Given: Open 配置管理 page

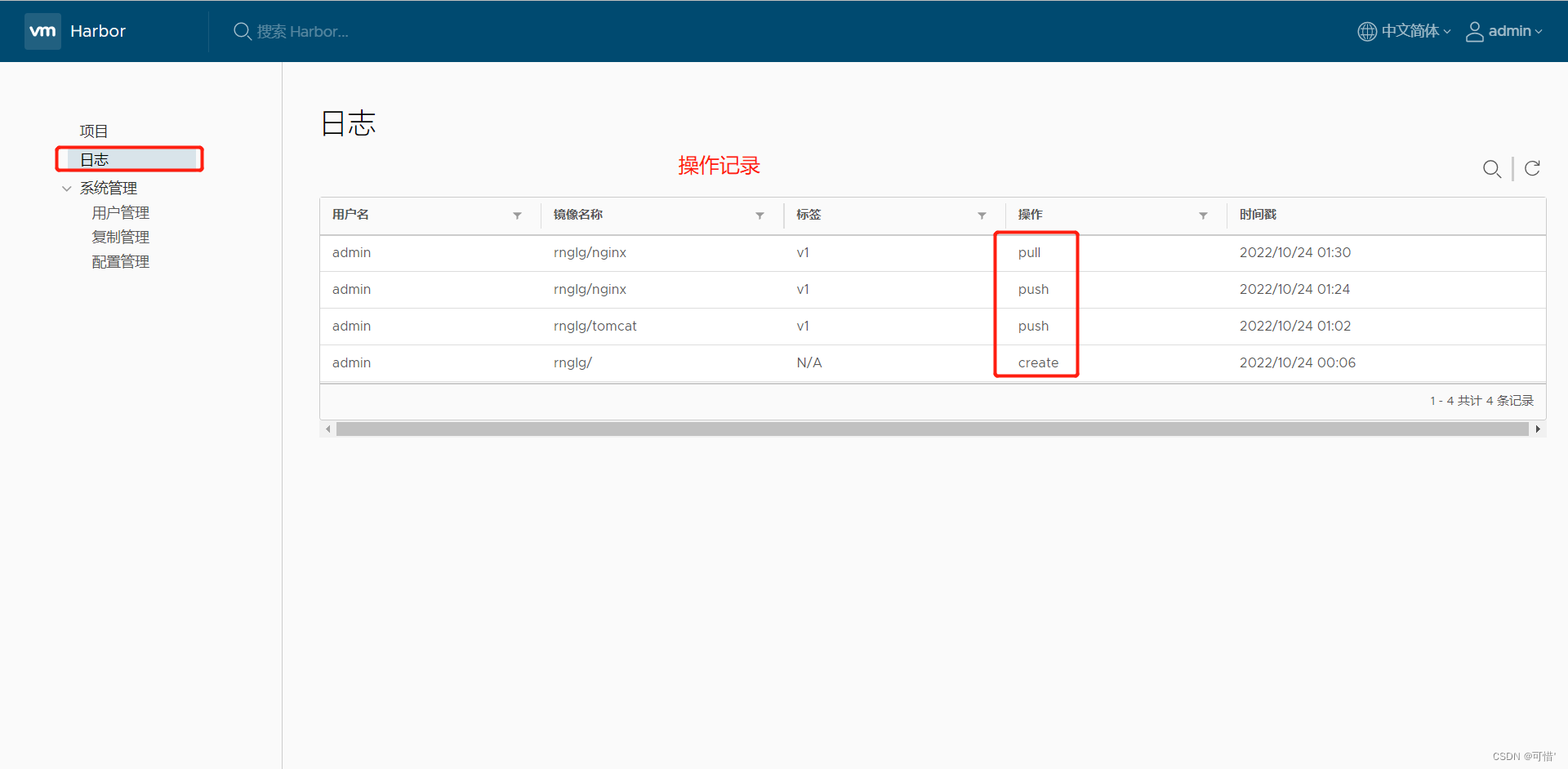Looking at the screenshot, I should (x=121, y=262).
